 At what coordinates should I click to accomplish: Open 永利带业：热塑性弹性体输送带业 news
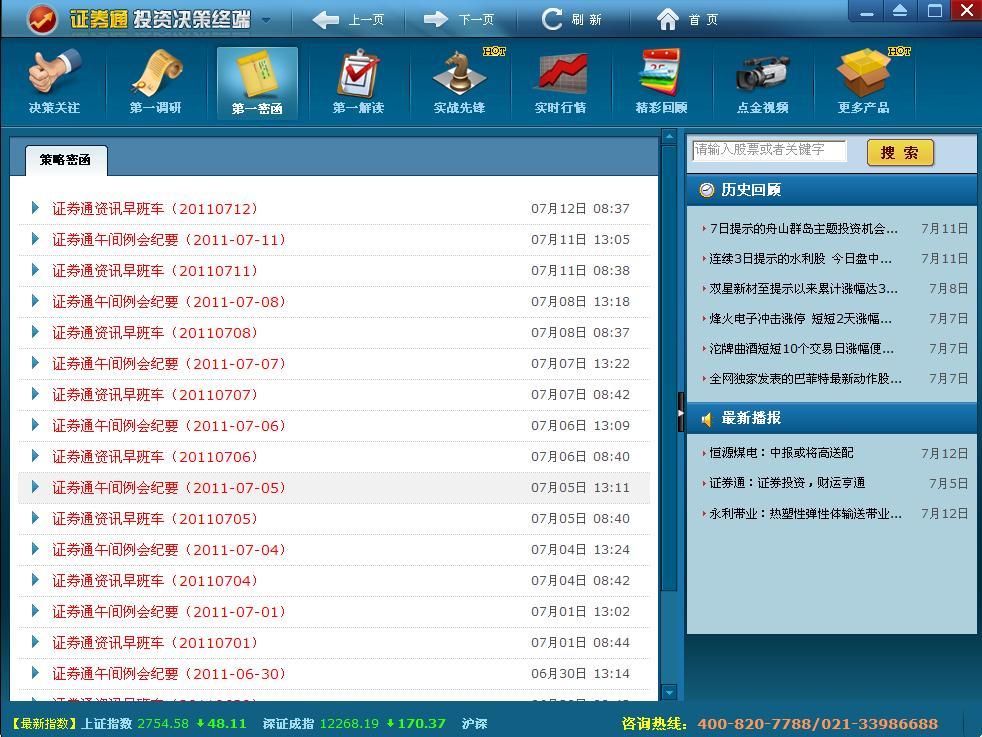pos(805,513)
